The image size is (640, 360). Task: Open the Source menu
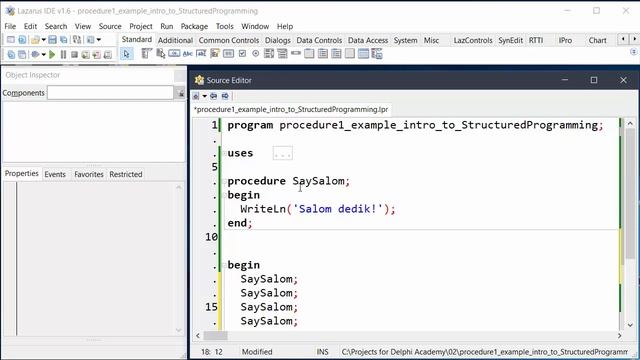pos(110,26)
